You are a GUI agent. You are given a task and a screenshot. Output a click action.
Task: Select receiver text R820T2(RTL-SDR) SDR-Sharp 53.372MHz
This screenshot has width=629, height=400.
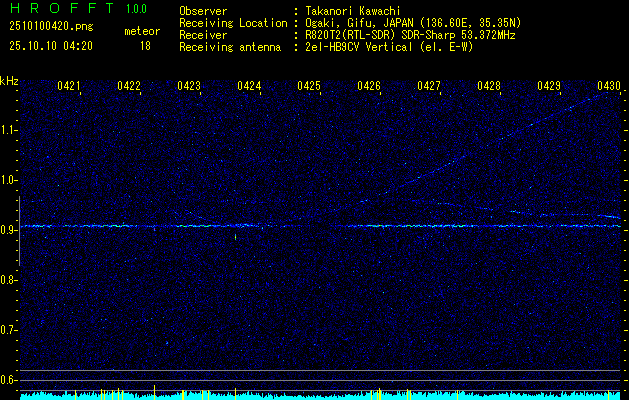point(410,35)
